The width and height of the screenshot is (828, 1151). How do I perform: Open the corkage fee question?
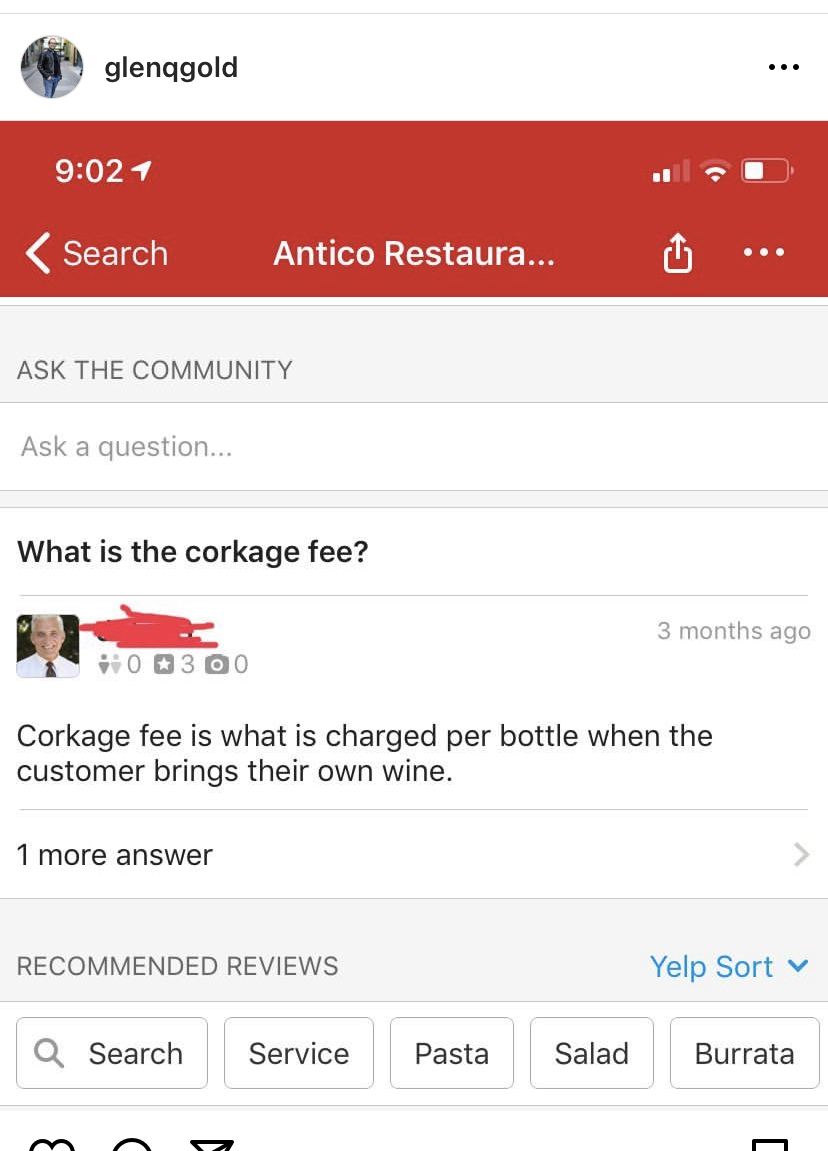(x=193, y=551)
